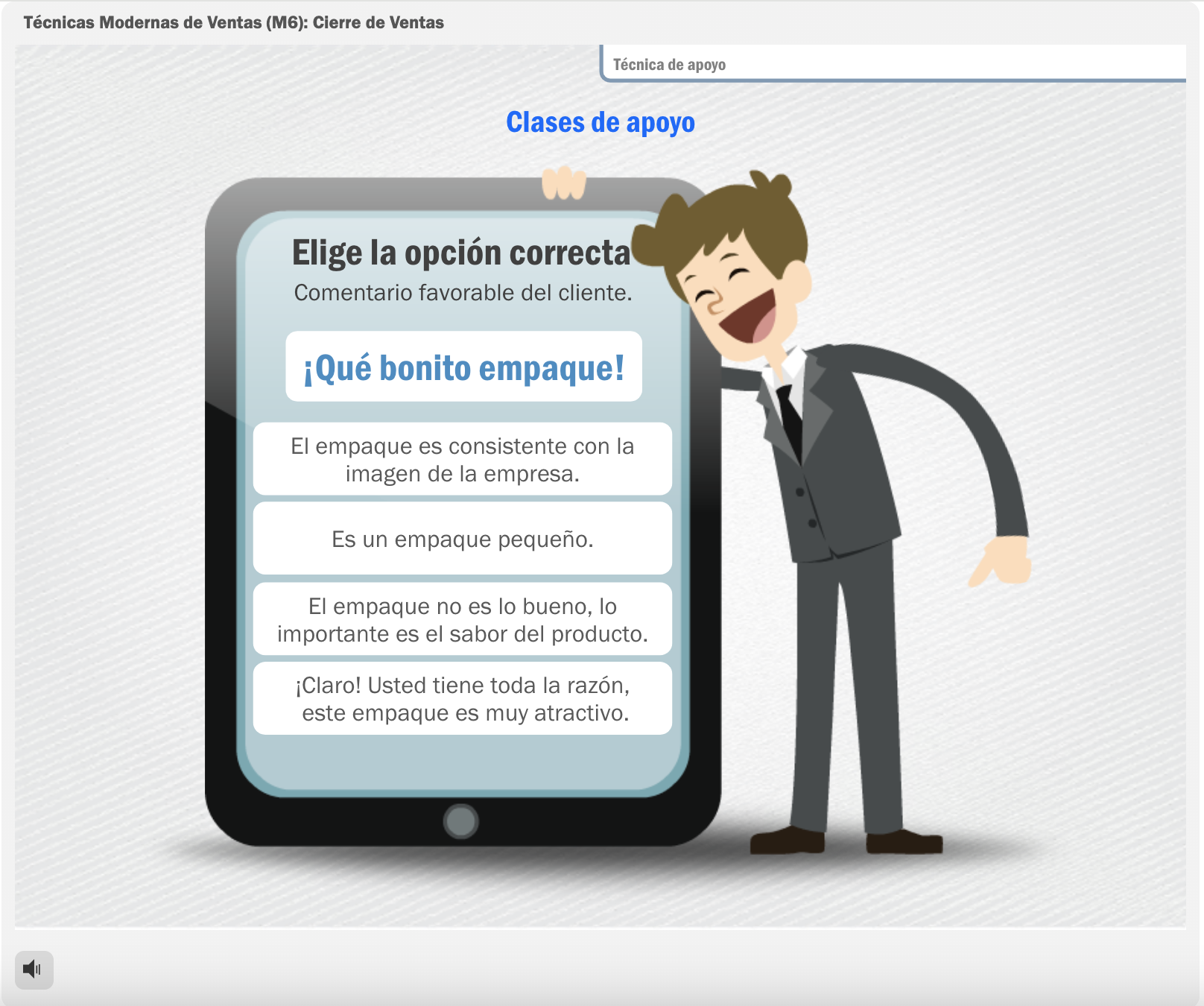Mute the audio with the speaker icon
This screenshot has height=1006, width=1204.
[x=34, y=969]
